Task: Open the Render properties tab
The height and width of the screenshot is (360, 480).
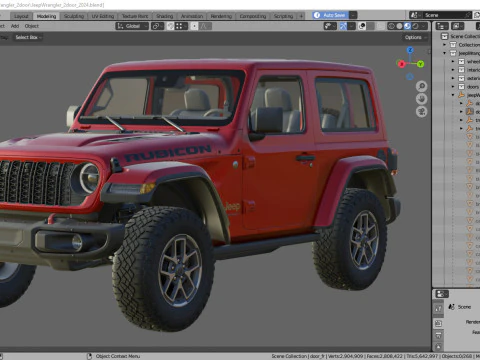Action: (438, 323)
